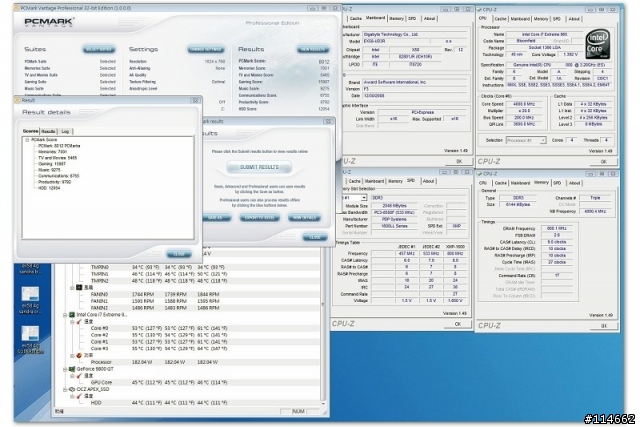Click the View Results button
640x427 pixels.
tap(313, 49)
